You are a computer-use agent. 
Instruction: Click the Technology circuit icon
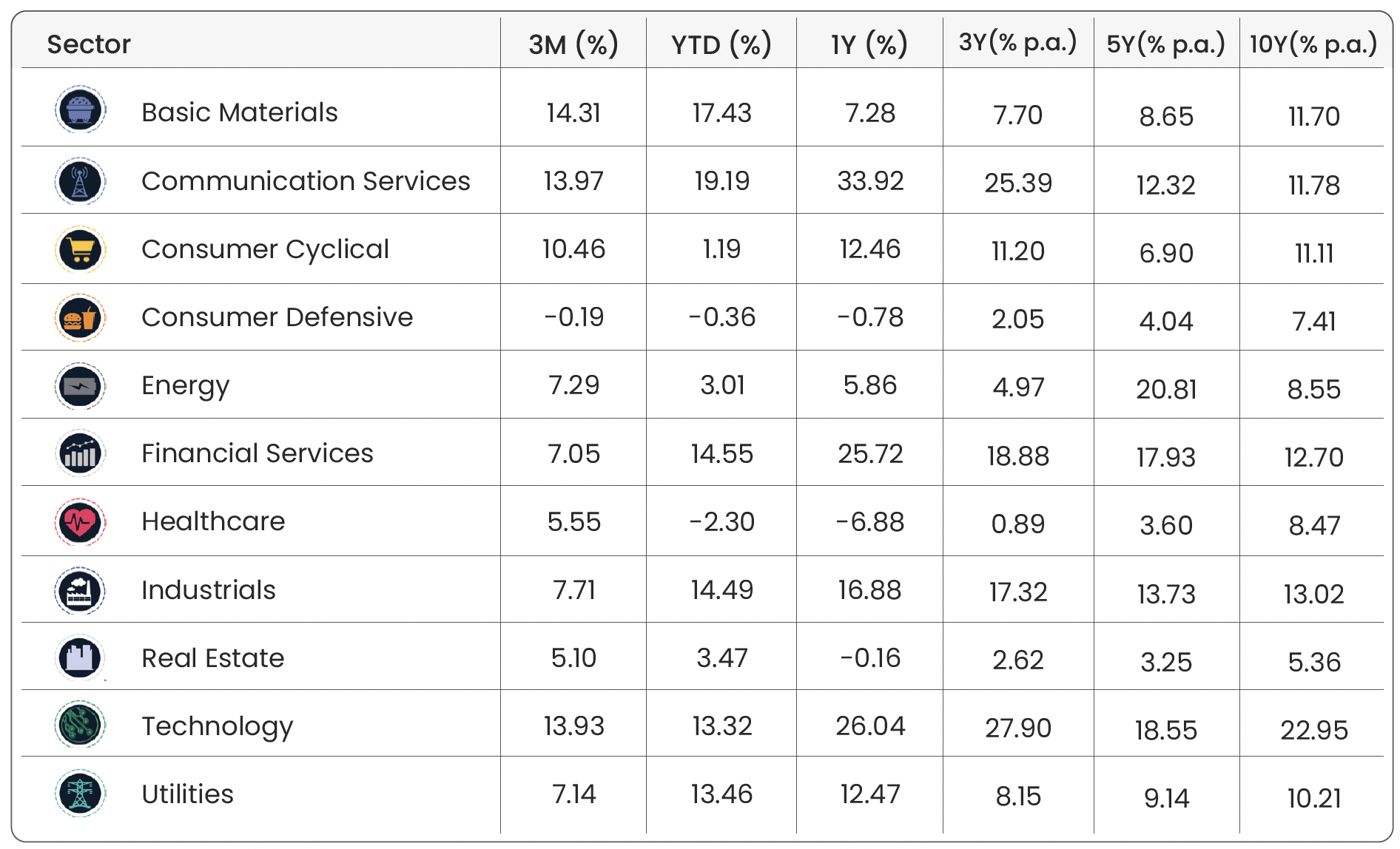(x=80, y=725)
